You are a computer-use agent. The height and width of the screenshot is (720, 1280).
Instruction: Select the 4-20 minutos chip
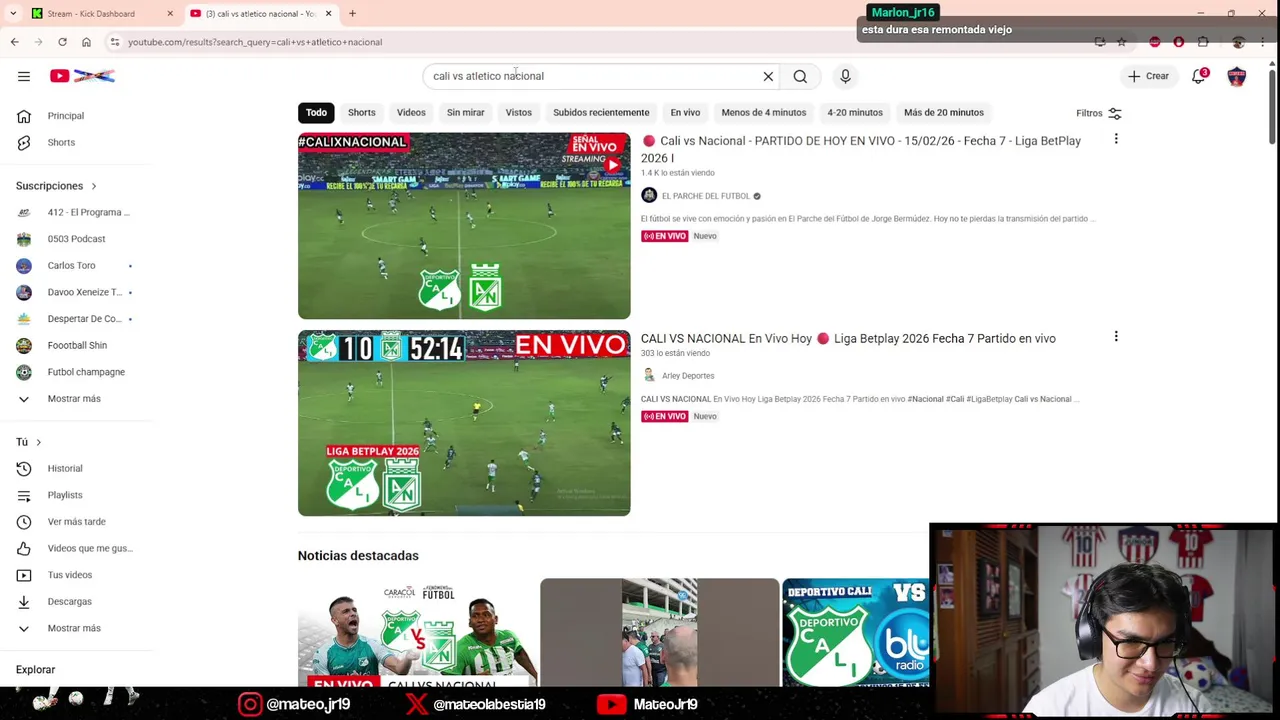point(855,112)
